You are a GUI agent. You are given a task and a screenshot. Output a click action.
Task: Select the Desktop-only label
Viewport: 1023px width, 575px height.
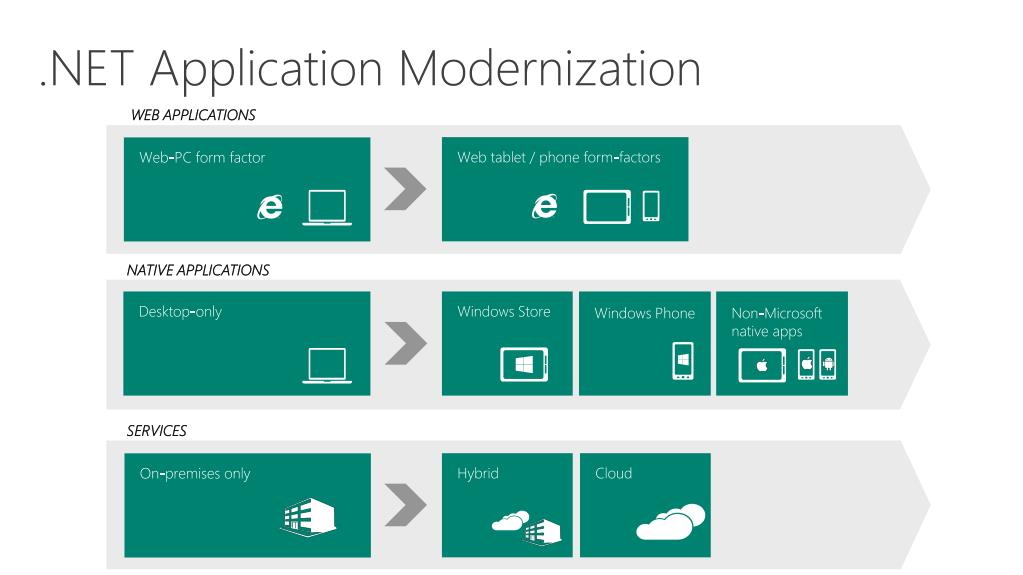pyautogui.click(x=180, y=312)
